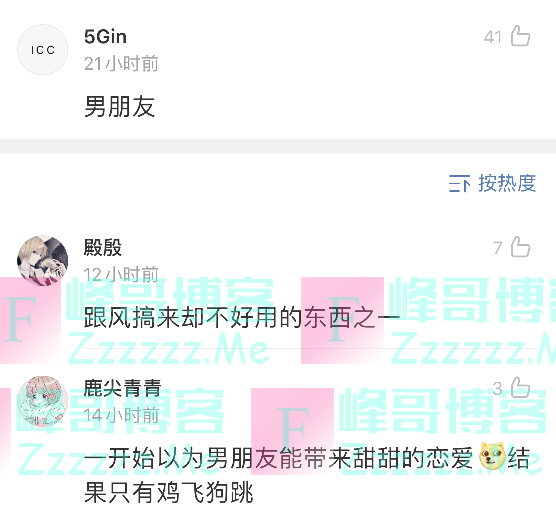
Task: Like the 5Gin comment with thumbs-up
Action: (520, 36)
